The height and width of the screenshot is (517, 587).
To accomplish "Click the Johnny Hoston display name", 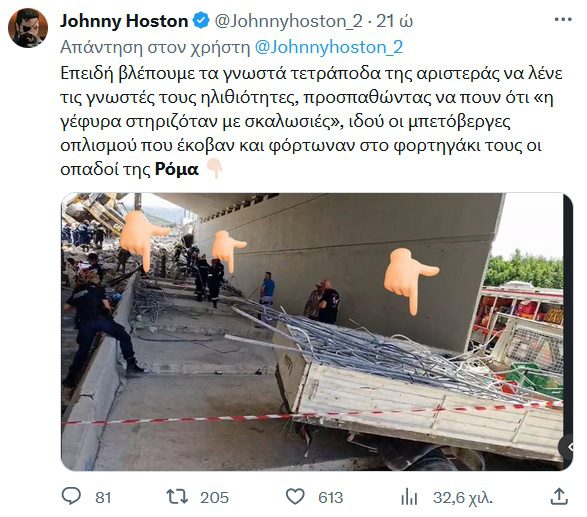I will point(124,21).
